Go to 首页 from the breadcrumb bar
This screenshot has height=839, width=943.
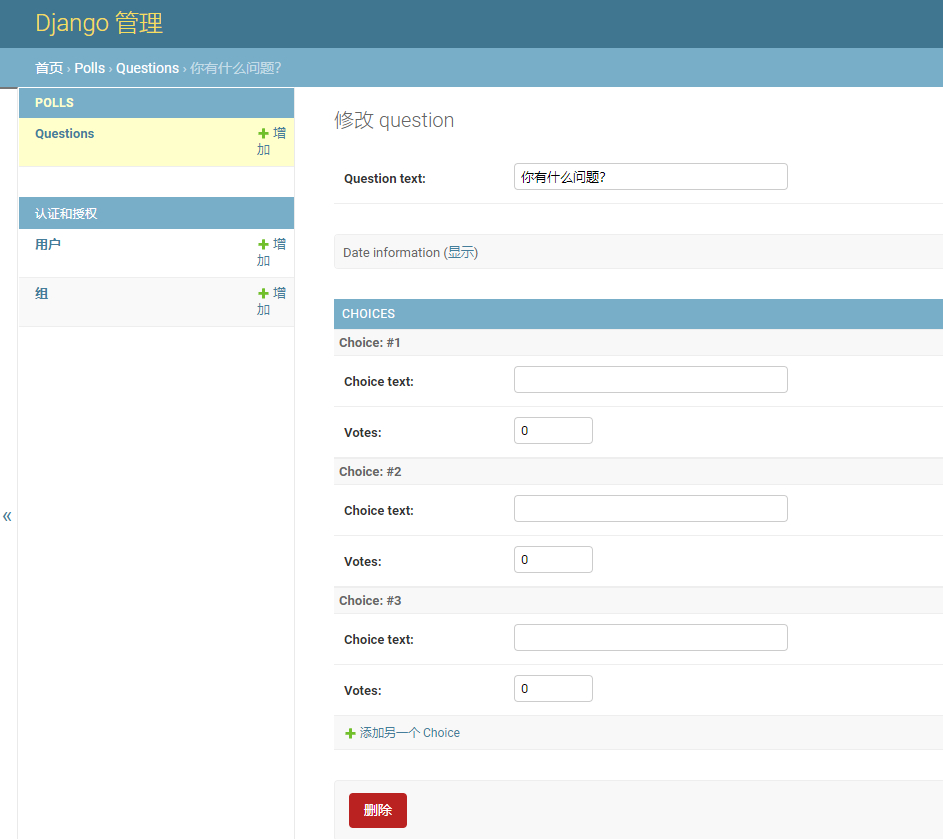click(x=48, y=68)
